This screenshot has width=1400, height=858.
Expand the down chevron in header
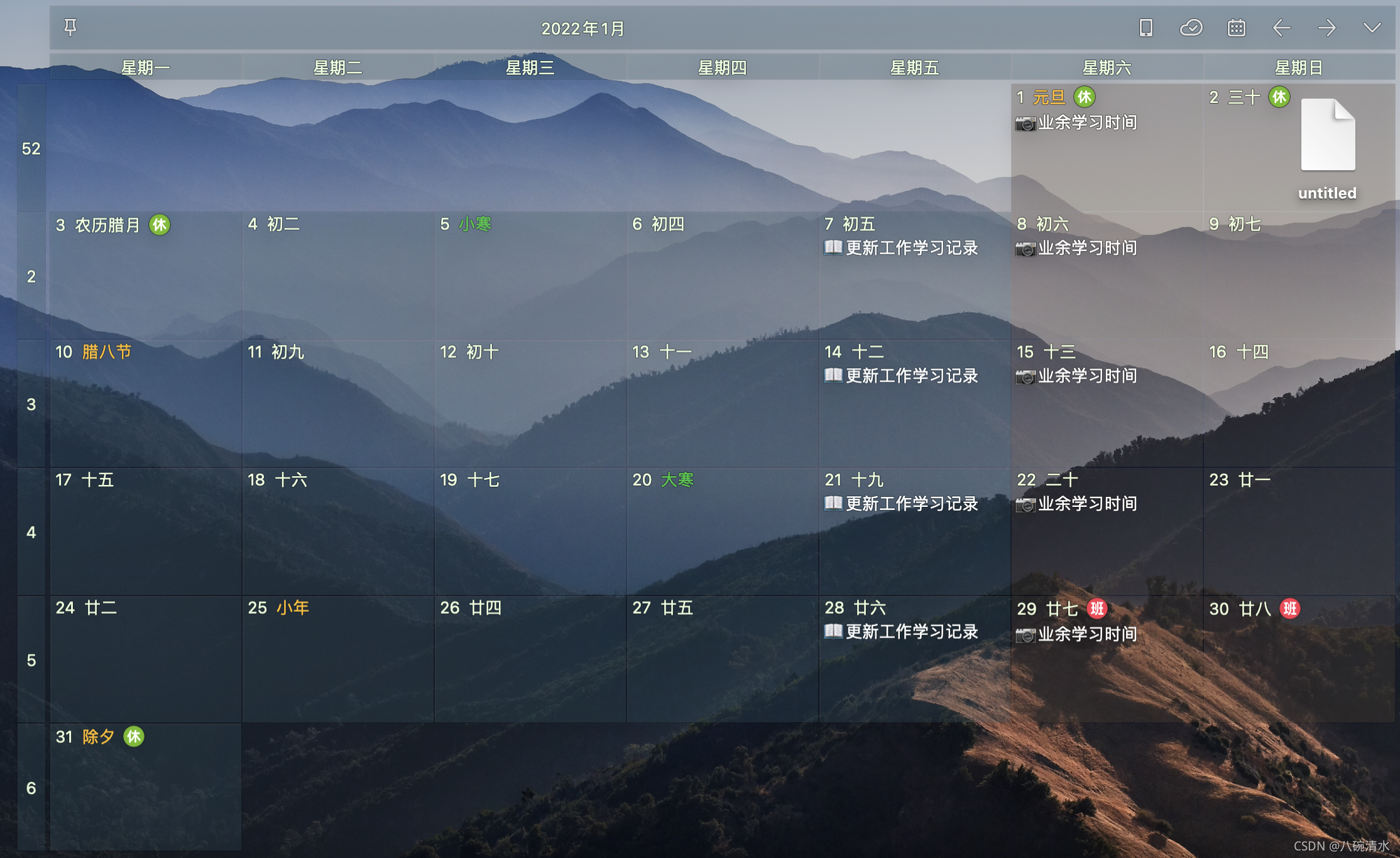[x=1372, y=28]
